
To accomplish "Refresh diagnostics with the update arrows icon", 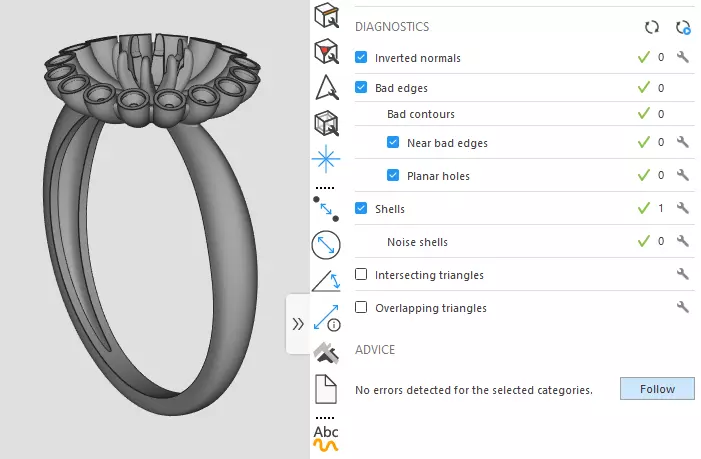I will point(652,28).
